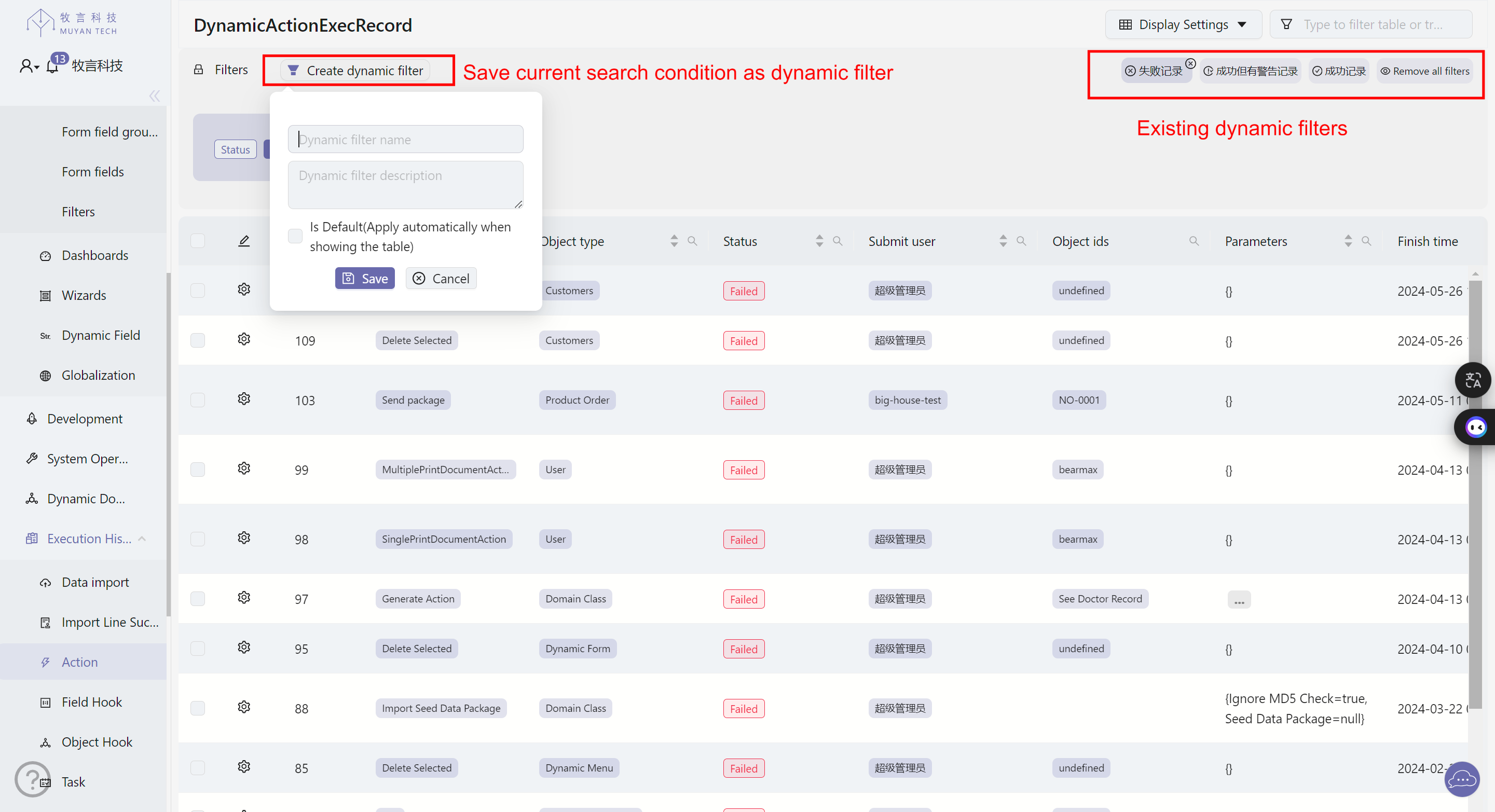Select all rows with the header checkbox
This screenshot has width=1495, height=812.
pos(198,241)
